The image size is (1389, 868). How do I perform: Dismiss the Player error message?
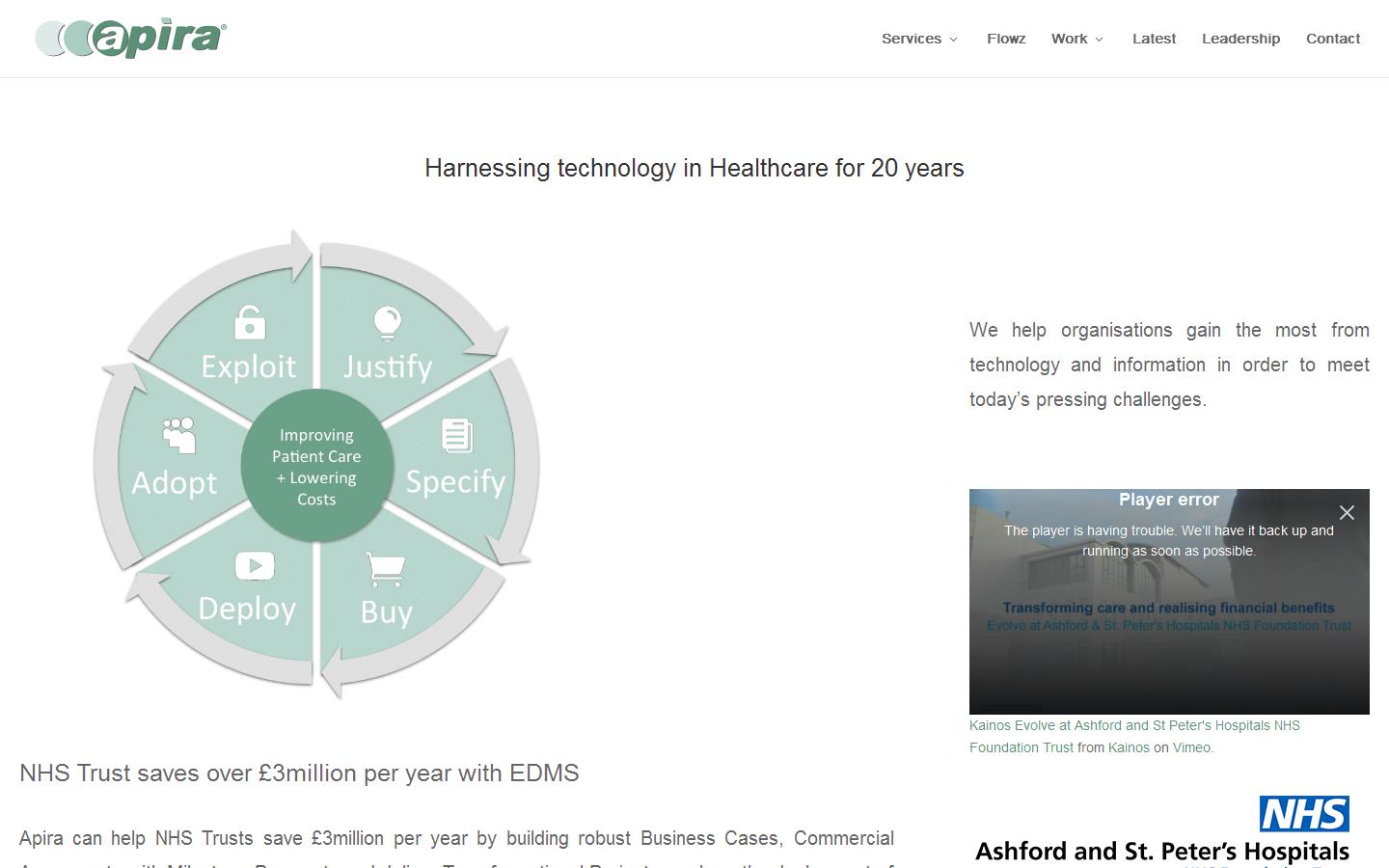tap(1348, 512)
